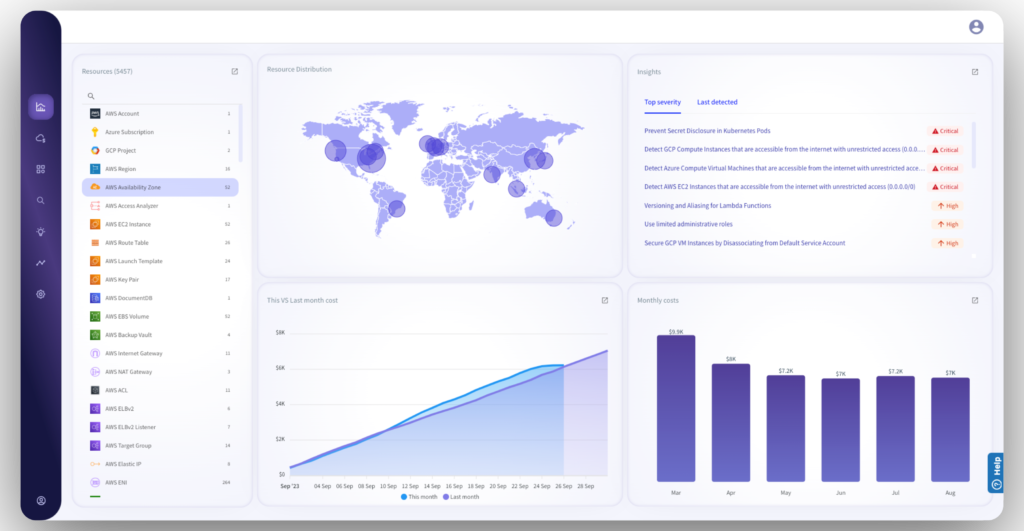Open Secure GCP VM Instances insight
Screen dimensions: 1024x531
(x=744, y=243)
